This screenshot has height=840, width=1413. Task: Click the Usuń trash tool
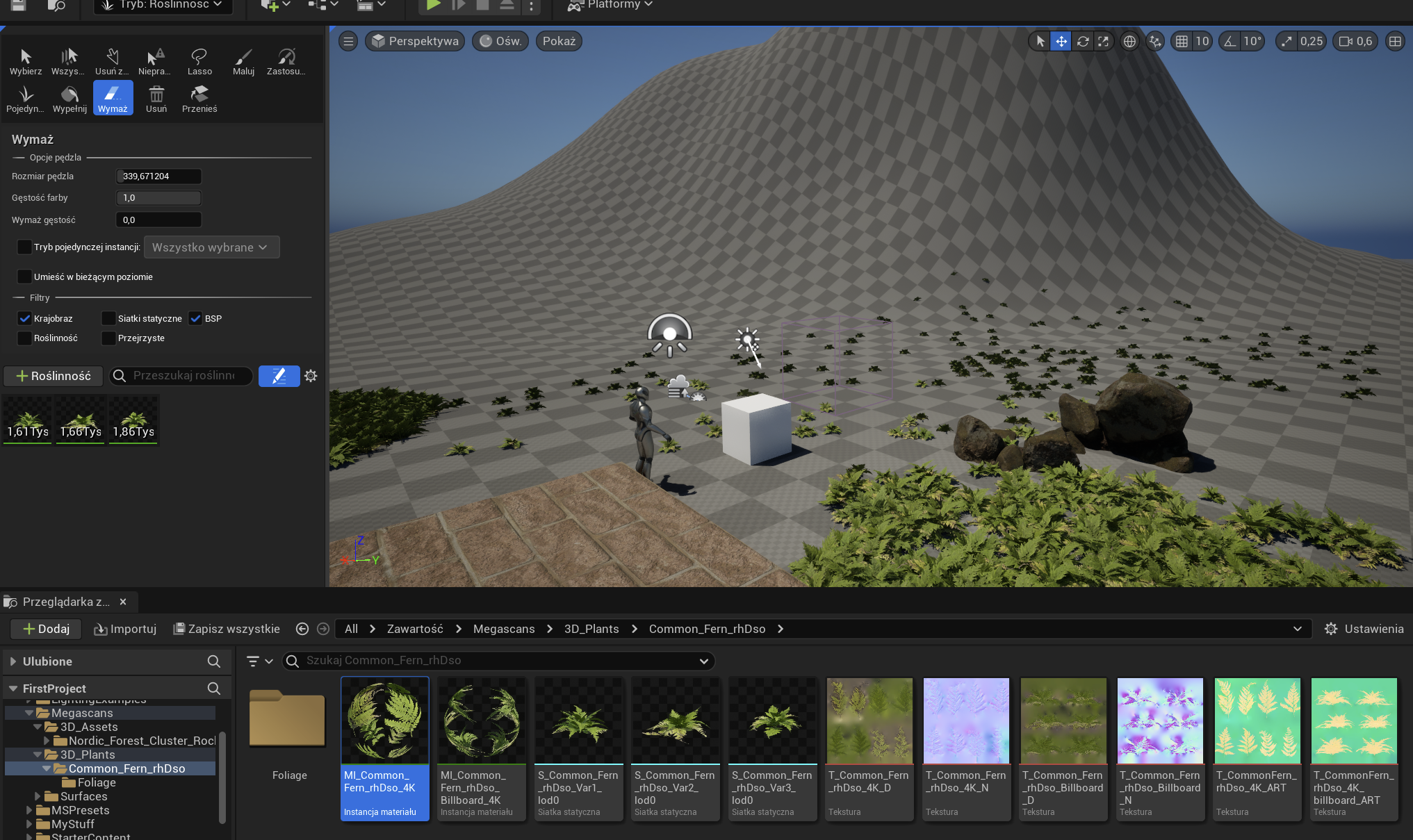[x=156, y=99]
